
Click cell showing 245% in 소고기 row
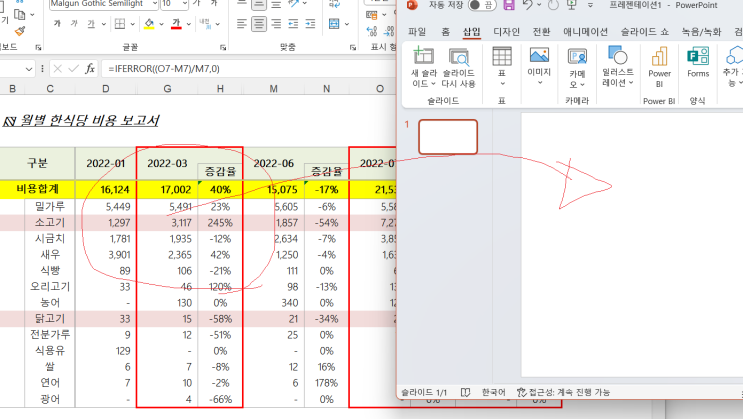tap(220, 223)
